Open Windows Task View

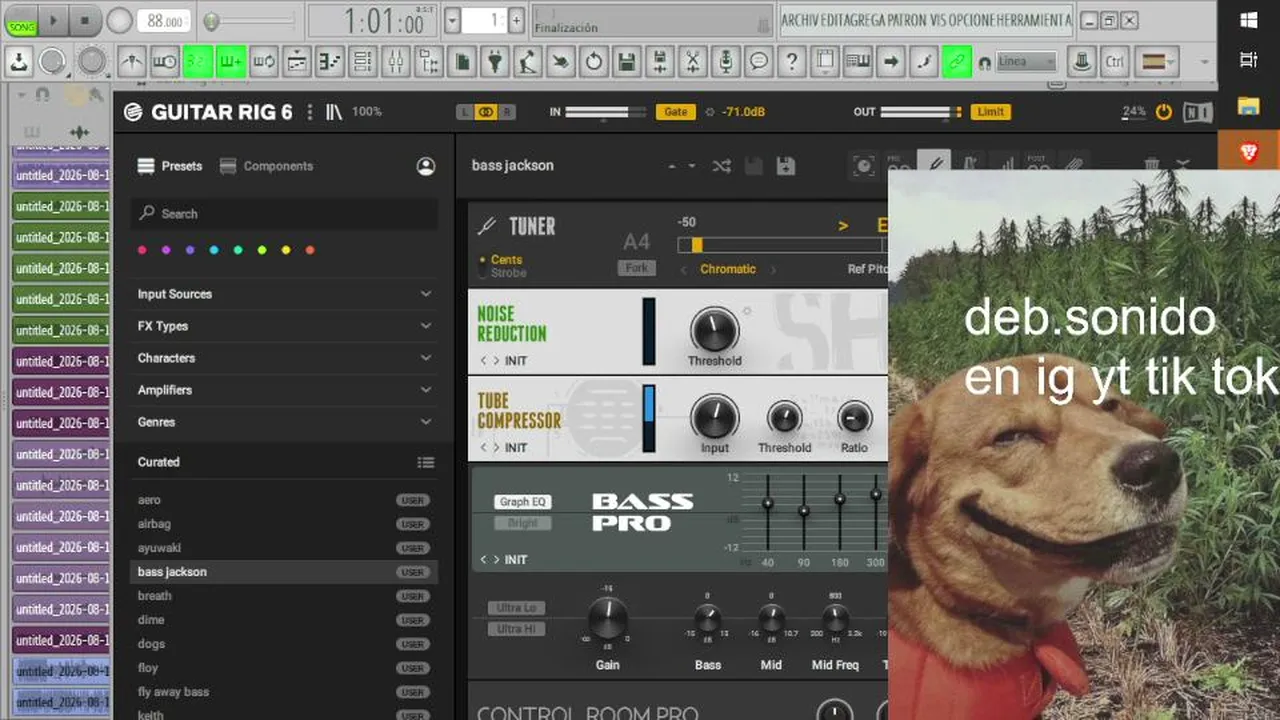coord(1249,60)
